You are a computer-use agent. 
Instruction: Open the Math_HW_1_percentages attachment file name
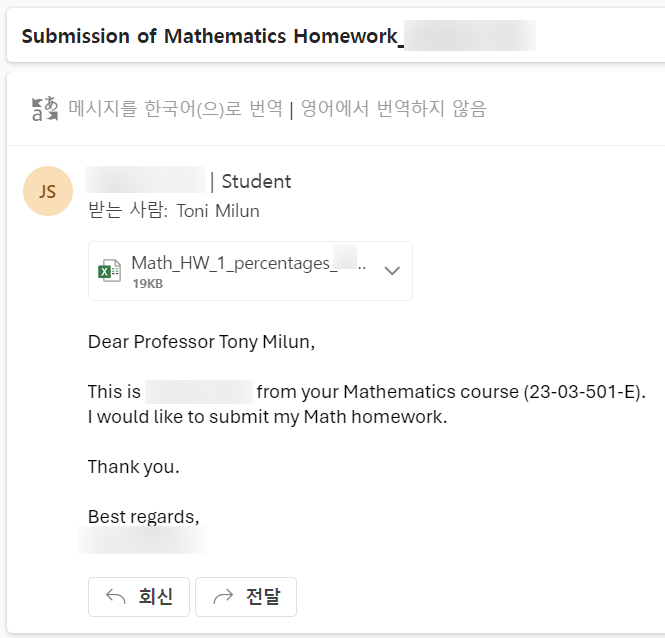[x=245, y=263]
